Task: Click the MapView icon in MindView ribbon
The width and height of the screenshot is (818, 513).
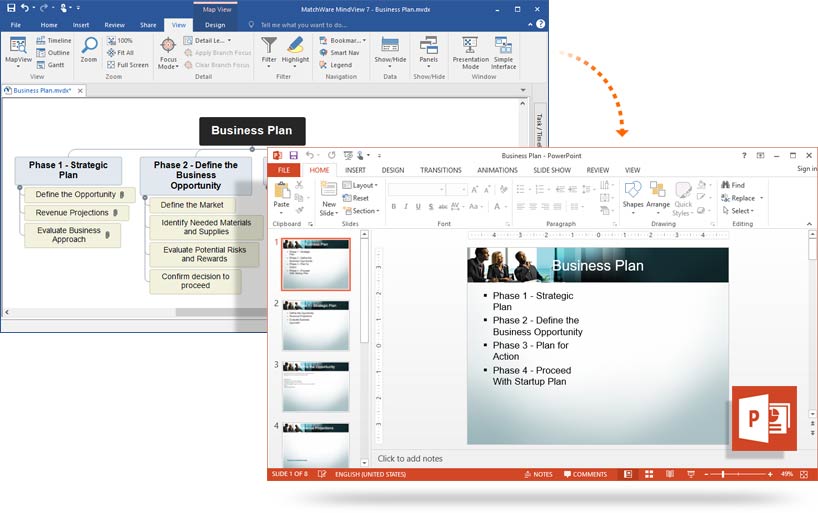Action: (18, 51)
